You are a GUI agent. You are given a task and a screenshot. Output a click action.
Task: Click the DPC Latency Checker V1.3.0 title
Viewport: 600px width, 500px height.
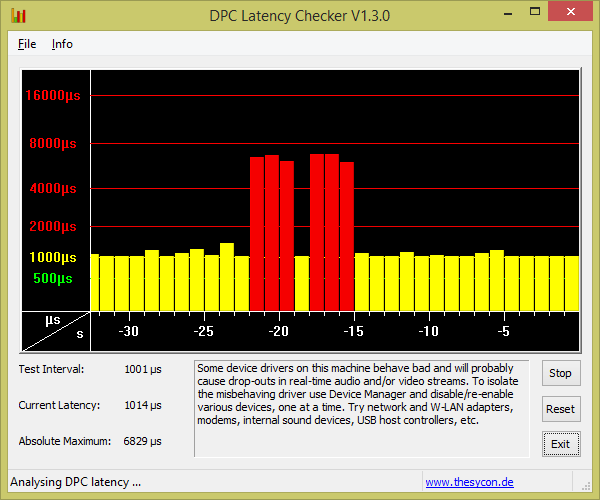pyautogui.click(x=300, y=16)
